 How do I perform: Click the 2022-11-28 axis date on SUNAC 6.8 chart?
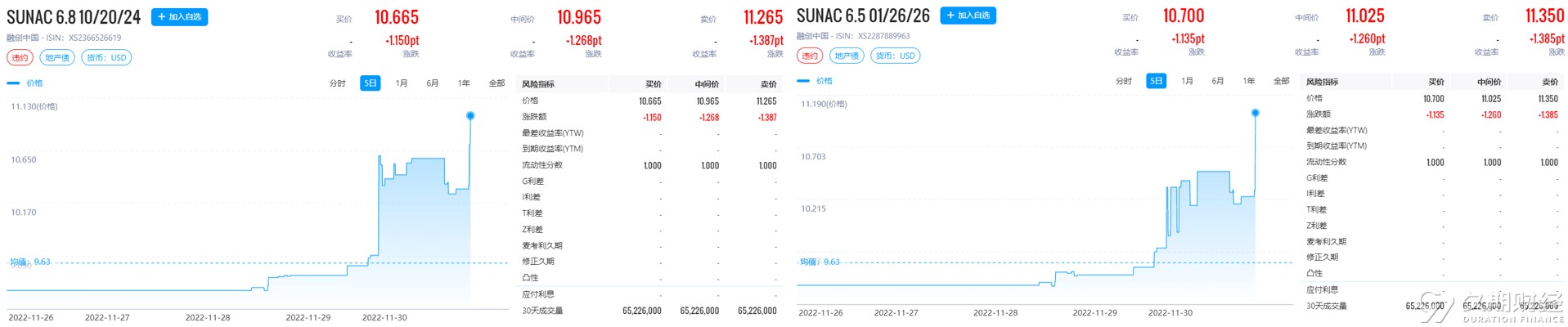pos(208,317)
